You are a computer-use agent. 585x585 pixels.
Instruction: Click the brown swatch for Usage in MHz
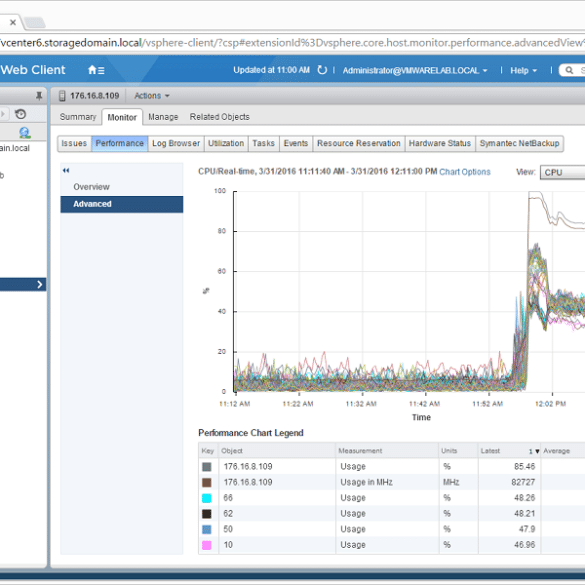(207, 482)
